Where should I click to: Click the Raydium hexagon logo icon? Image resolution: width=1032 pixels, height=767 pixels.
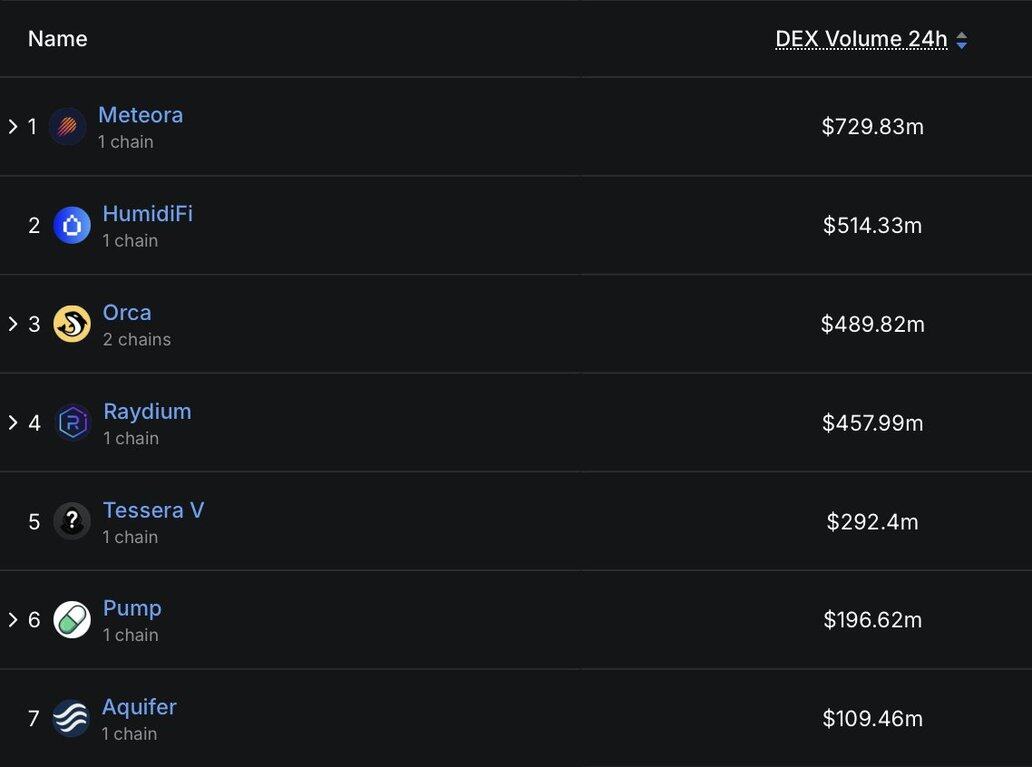click(73, 423)
